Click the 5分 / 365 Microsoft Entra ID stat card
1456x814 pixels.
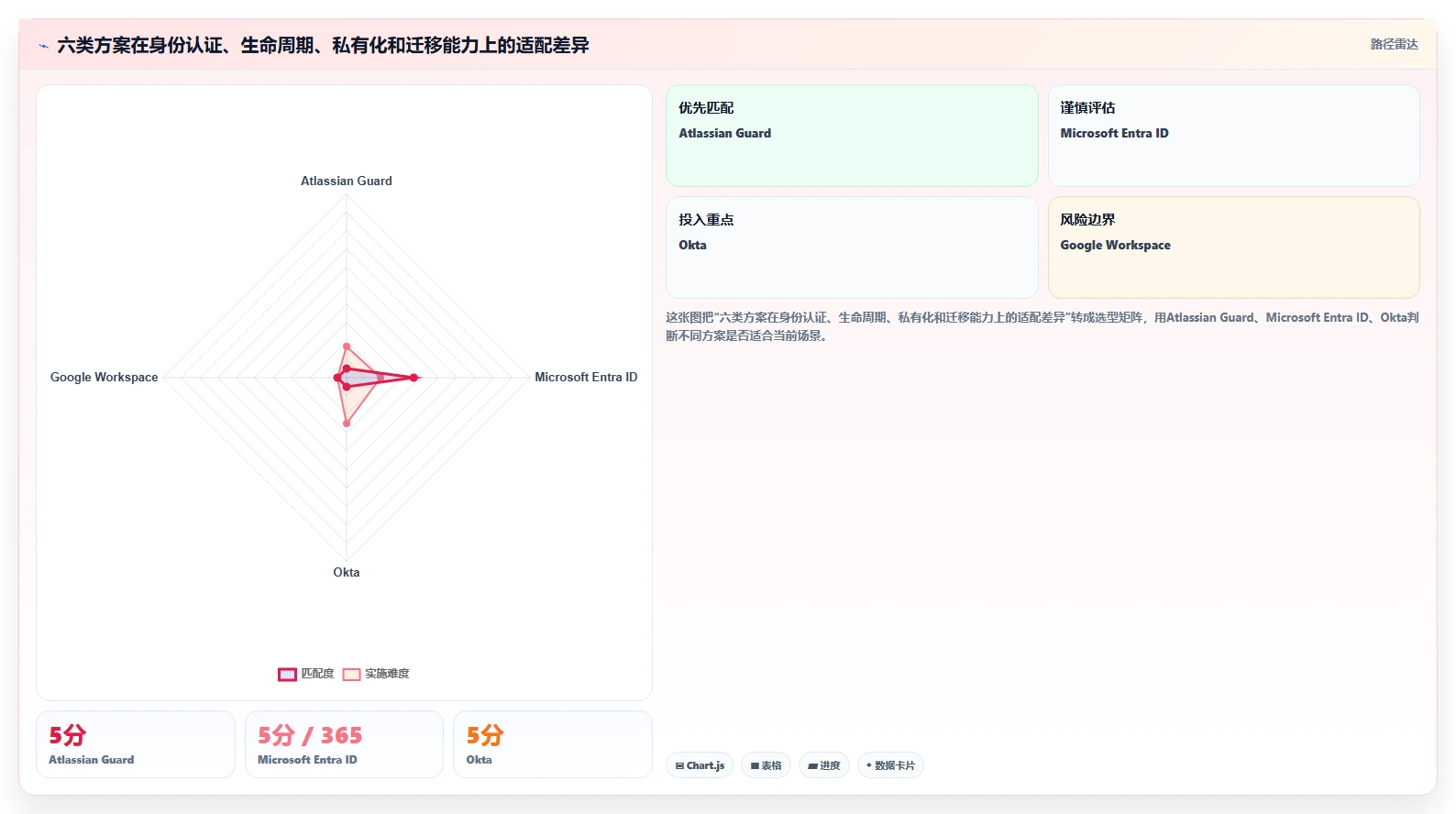(x=344, y=744)
